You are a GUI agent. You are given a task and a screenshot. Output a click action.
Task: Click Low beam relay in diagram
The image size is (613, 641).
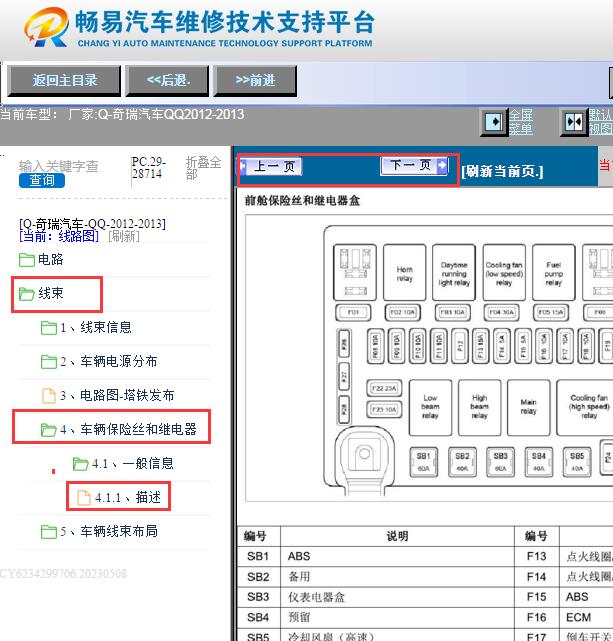coord(430,407)
